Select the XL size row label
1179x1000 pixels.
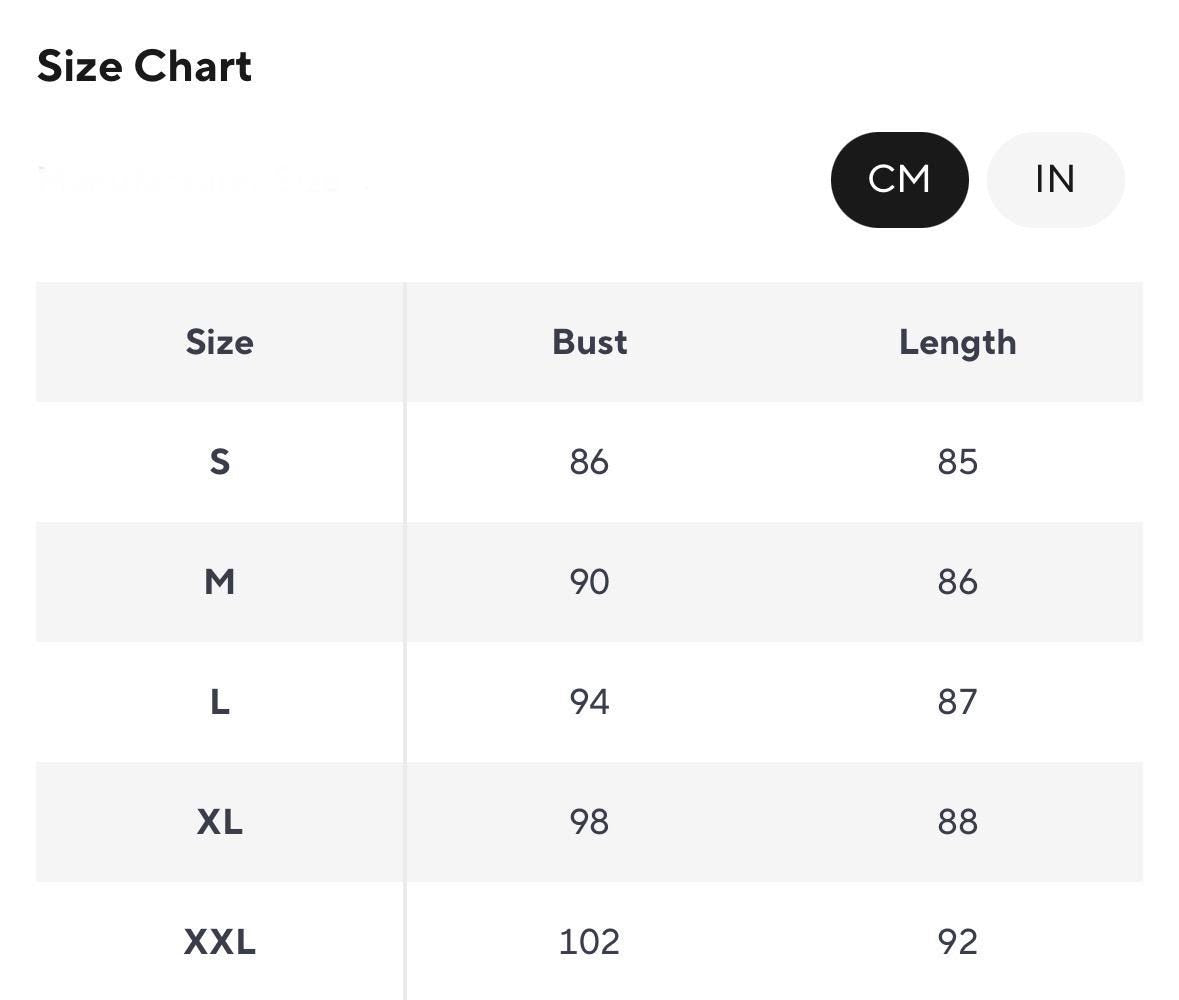tap(219, 822)
